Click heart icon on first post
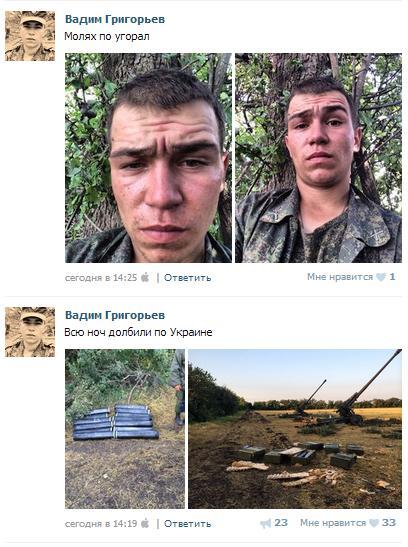The width and height of the screenshot is (408, 547). tap(381, 277)
